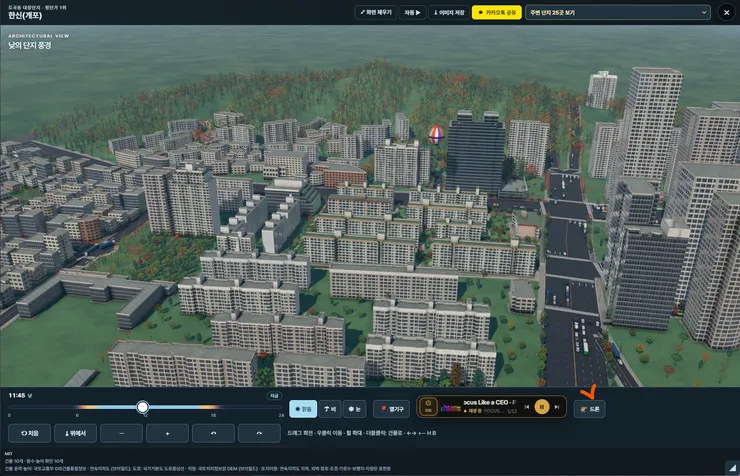Zoom out with the minus button
Image resolution: width=740 pixels, height=476 pixels.
(121, 433)
